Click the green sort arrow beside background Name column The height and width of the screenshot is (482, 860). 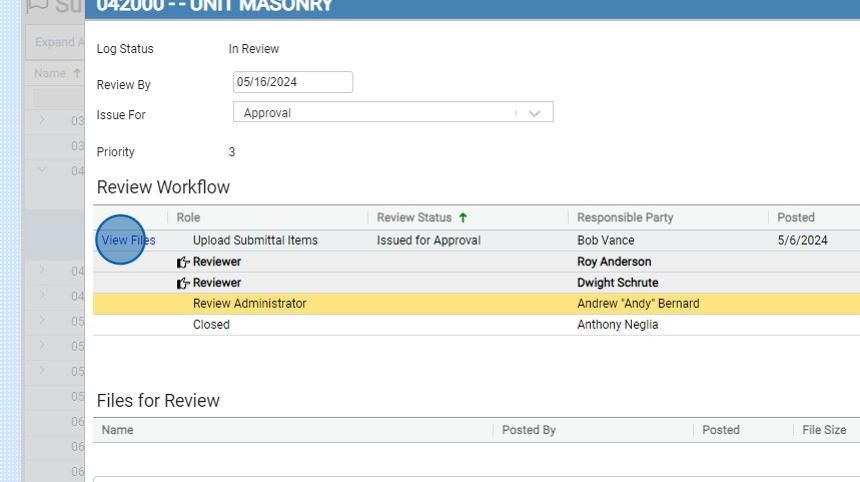coord(77,74)
